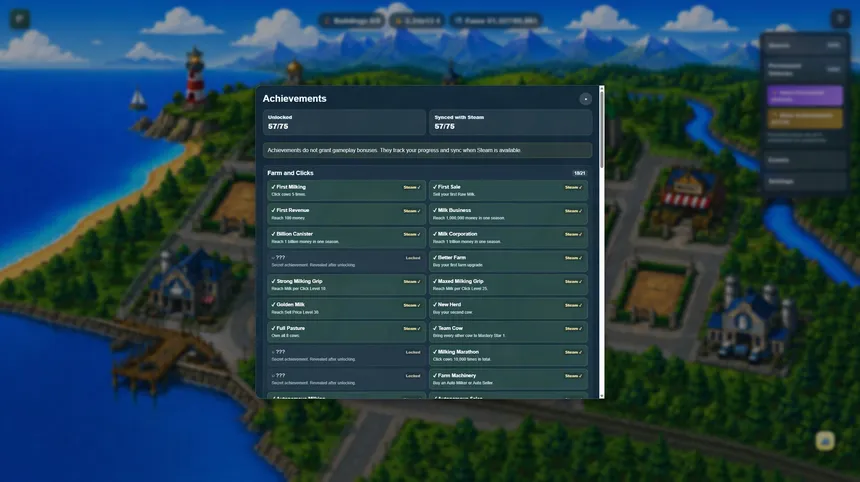The height and width of the screenshot is (482, 860).
Task: Click the purple button in the side panel
Action: click(805, 95)
